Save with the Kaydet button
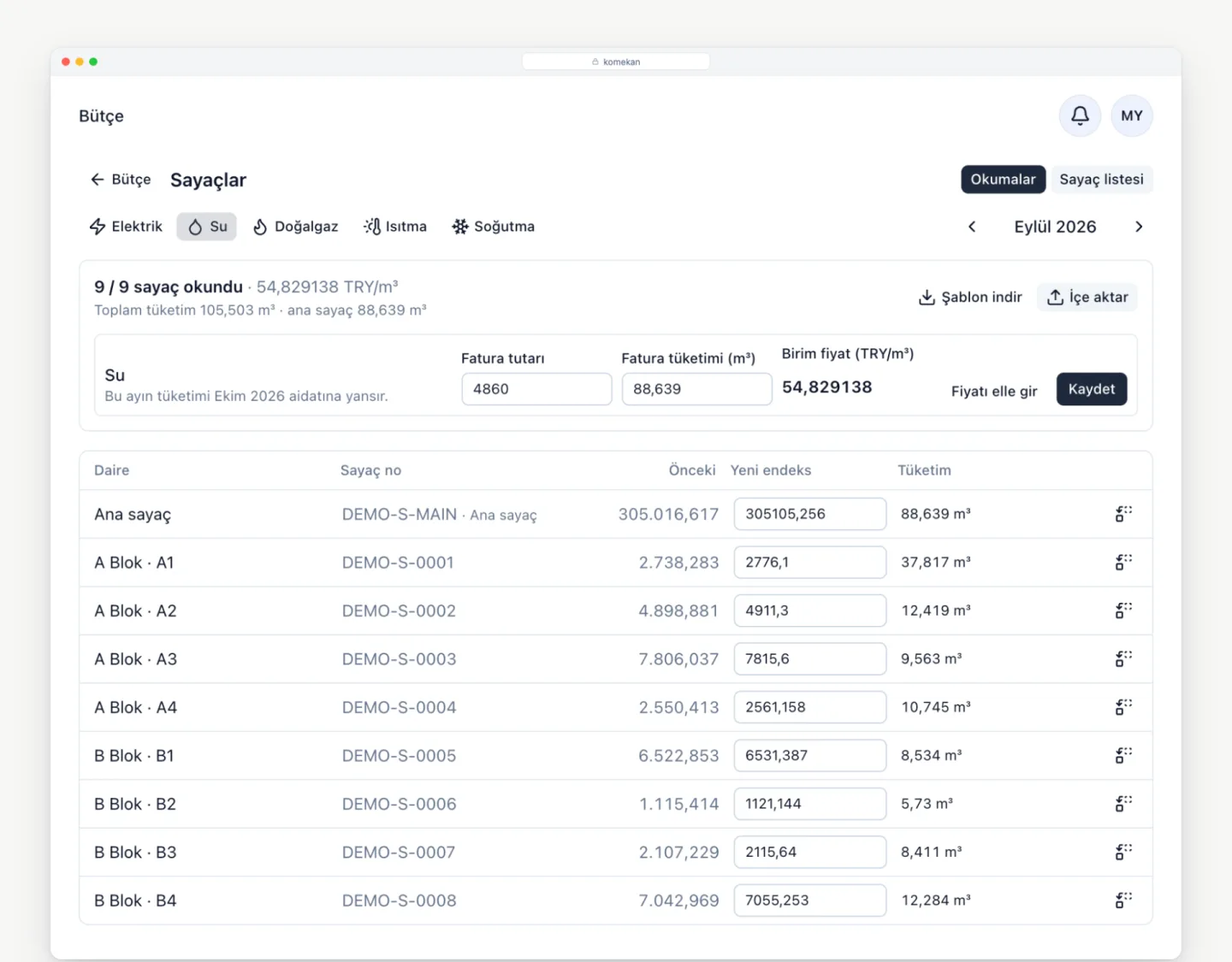Screen dimensions: 1232x962 point(1092,389)
